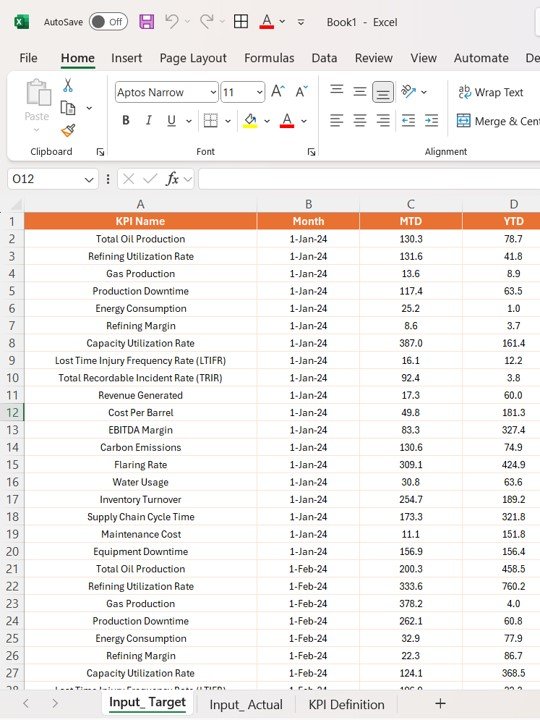Apply red font color in Font group
The image size is (540, 720).
pyautogui.click(x=287, y=121)
